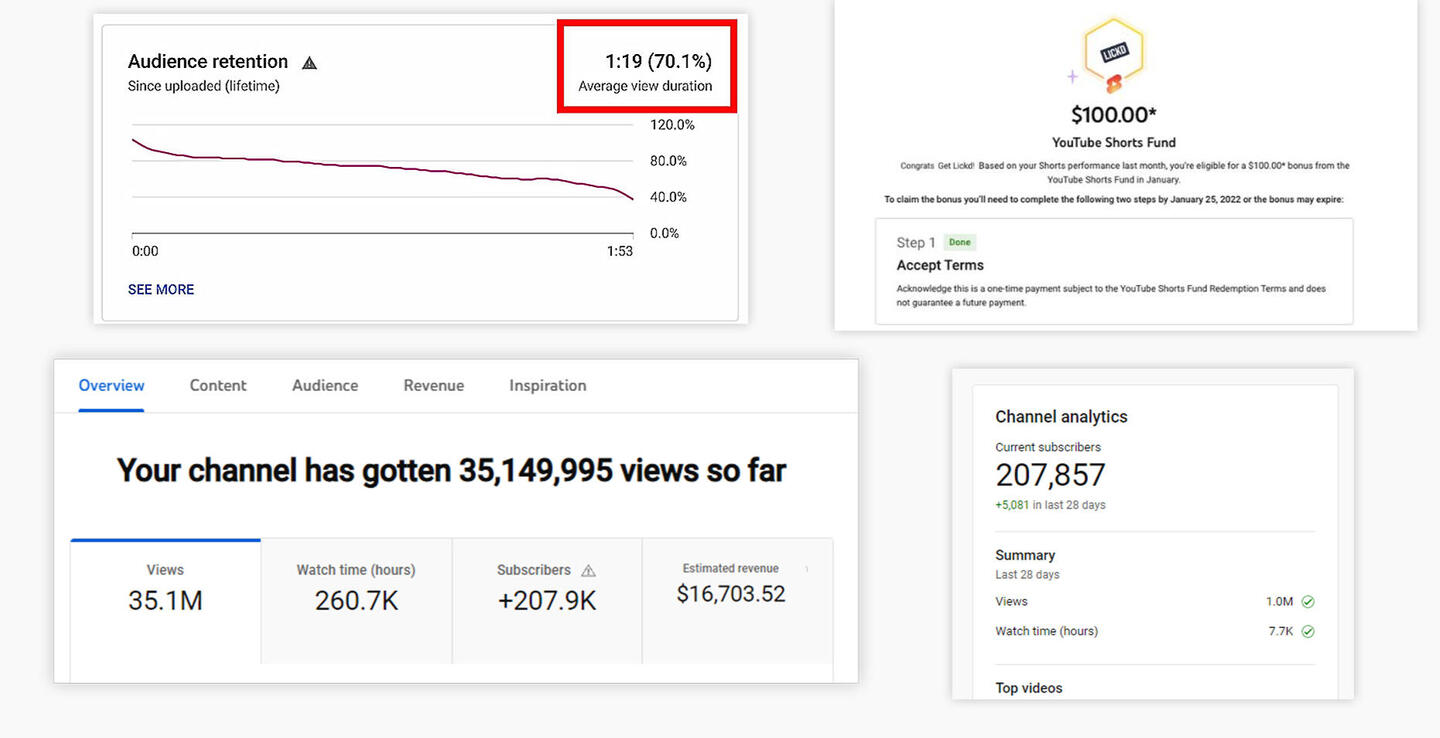
Task: Select the Views 35.1M metric card
Action: (x=165, y=600)
